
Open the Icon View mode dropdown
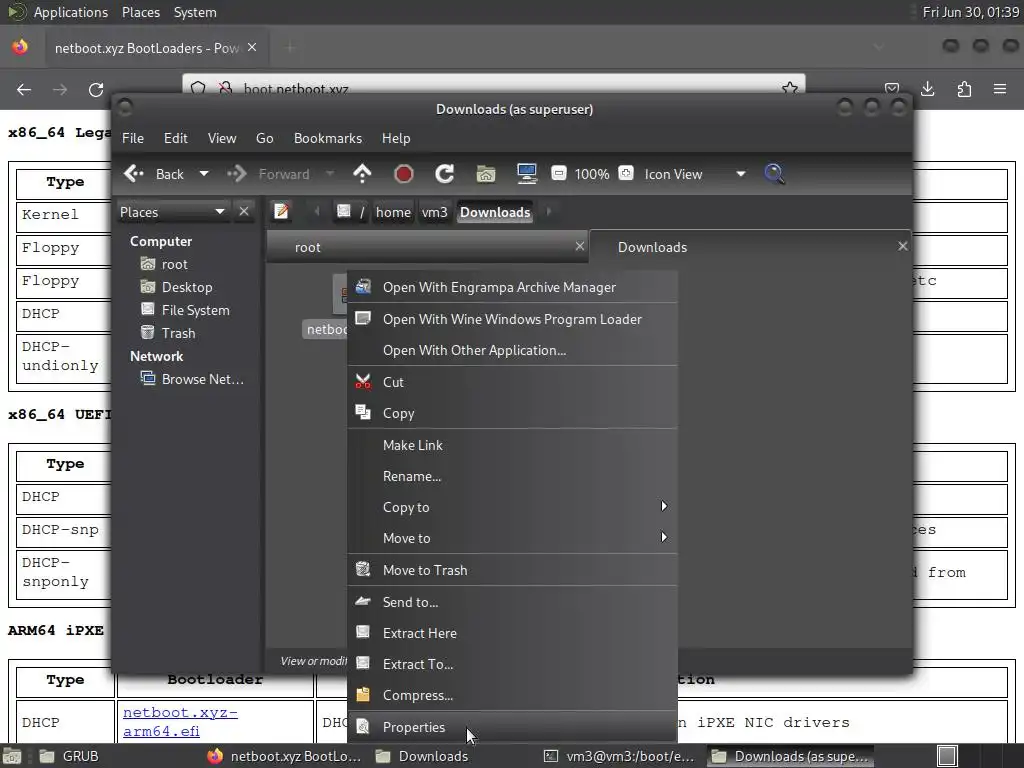(x=695, y=174)
